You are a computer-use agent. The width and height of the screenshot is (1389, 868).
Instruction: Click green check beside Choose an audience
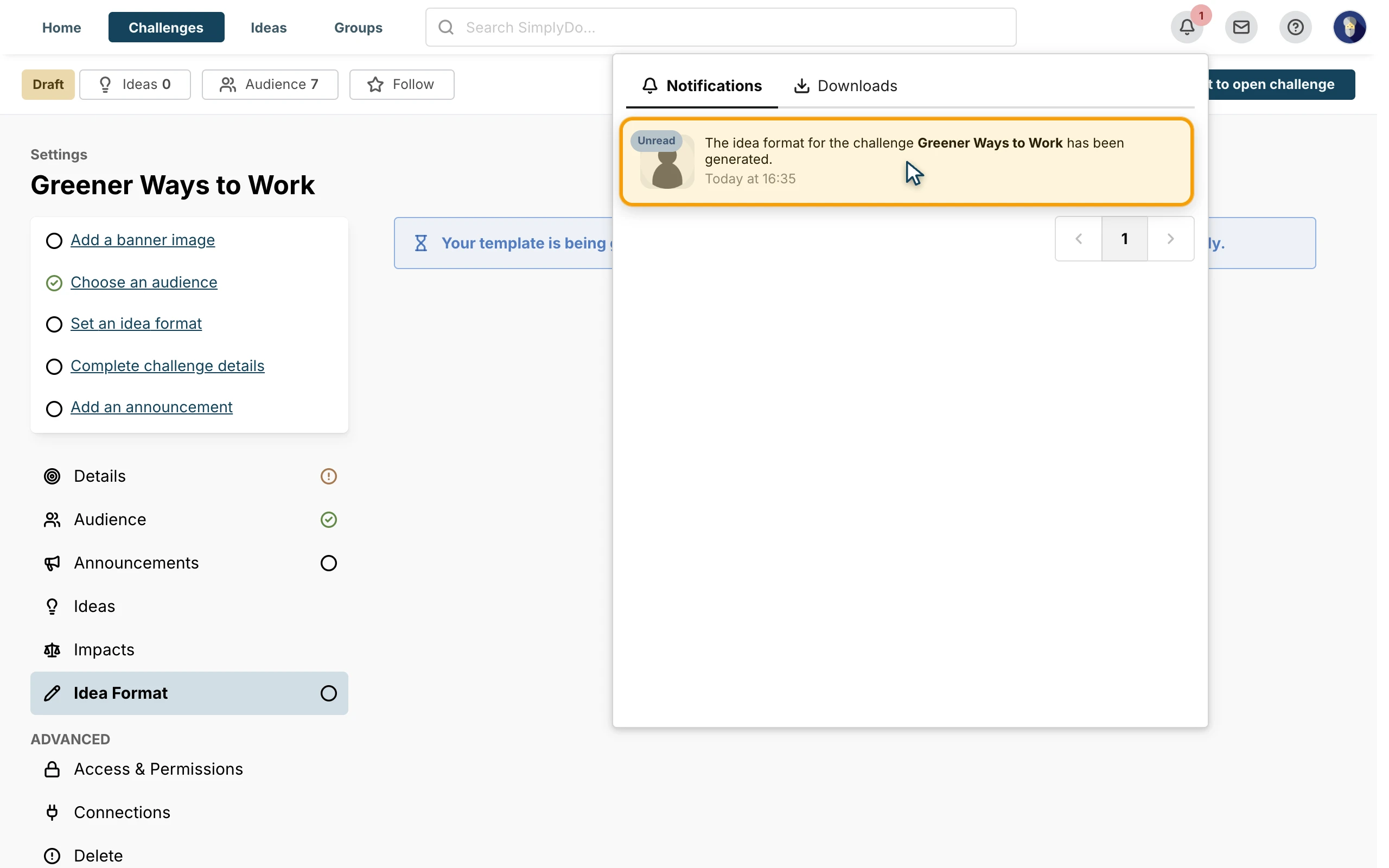[x=54, y=283]
